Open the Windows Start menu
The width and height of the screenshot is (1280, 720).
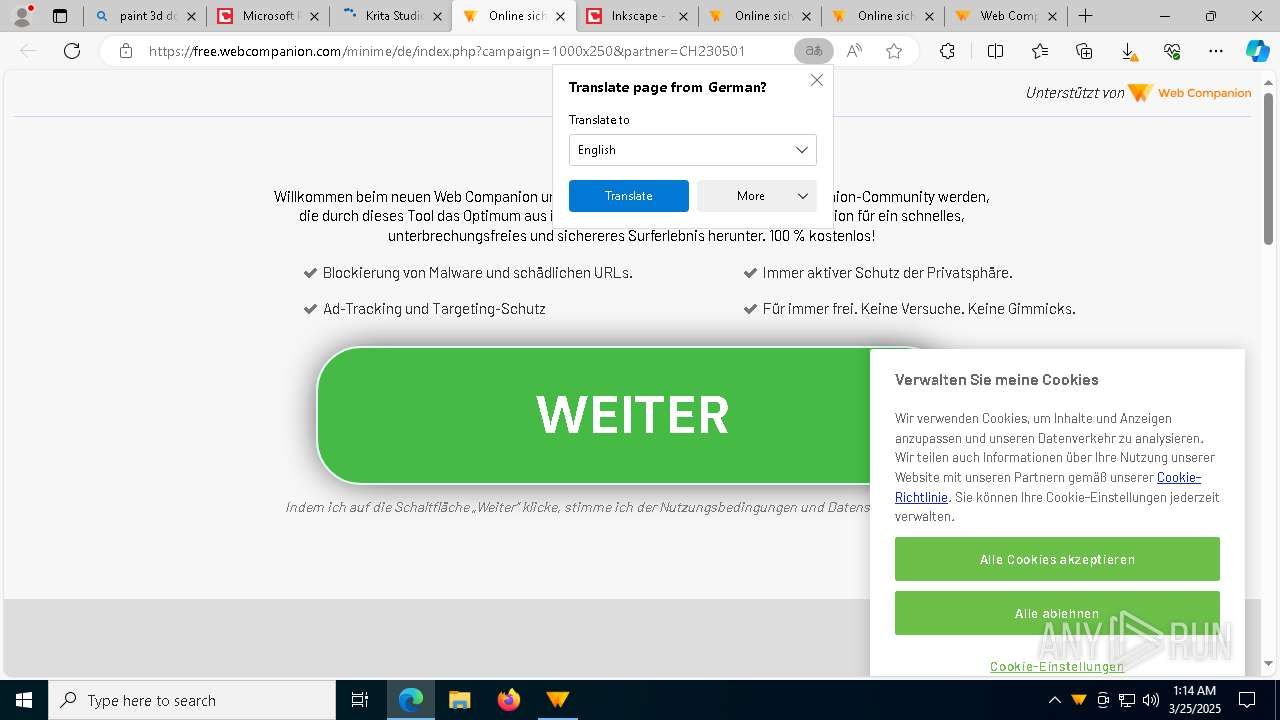[24, 700]
